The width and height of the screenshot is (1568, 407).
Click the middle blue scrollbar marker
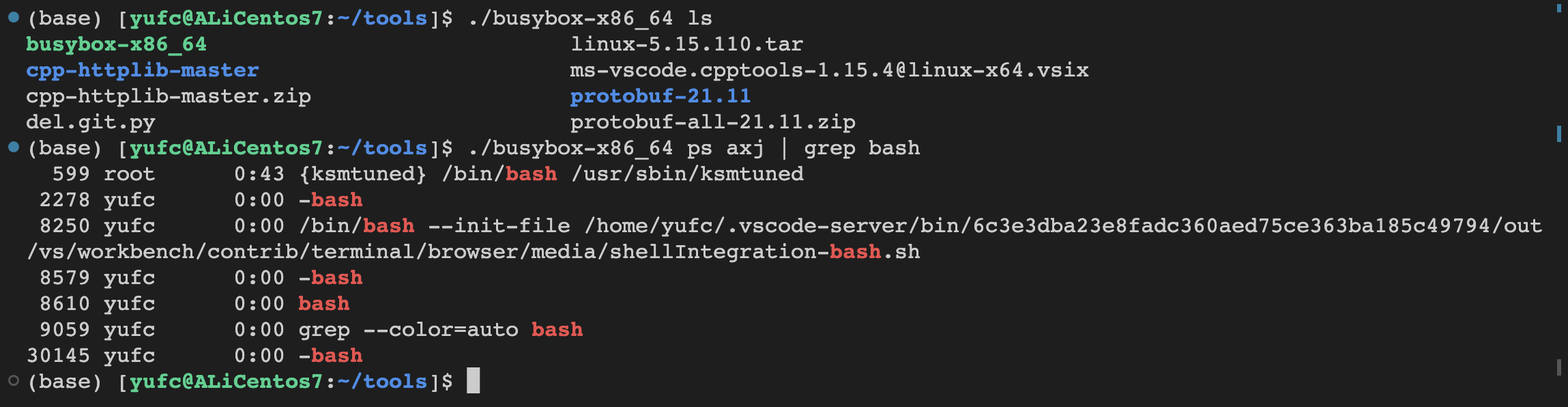(x=1558, y=133)
